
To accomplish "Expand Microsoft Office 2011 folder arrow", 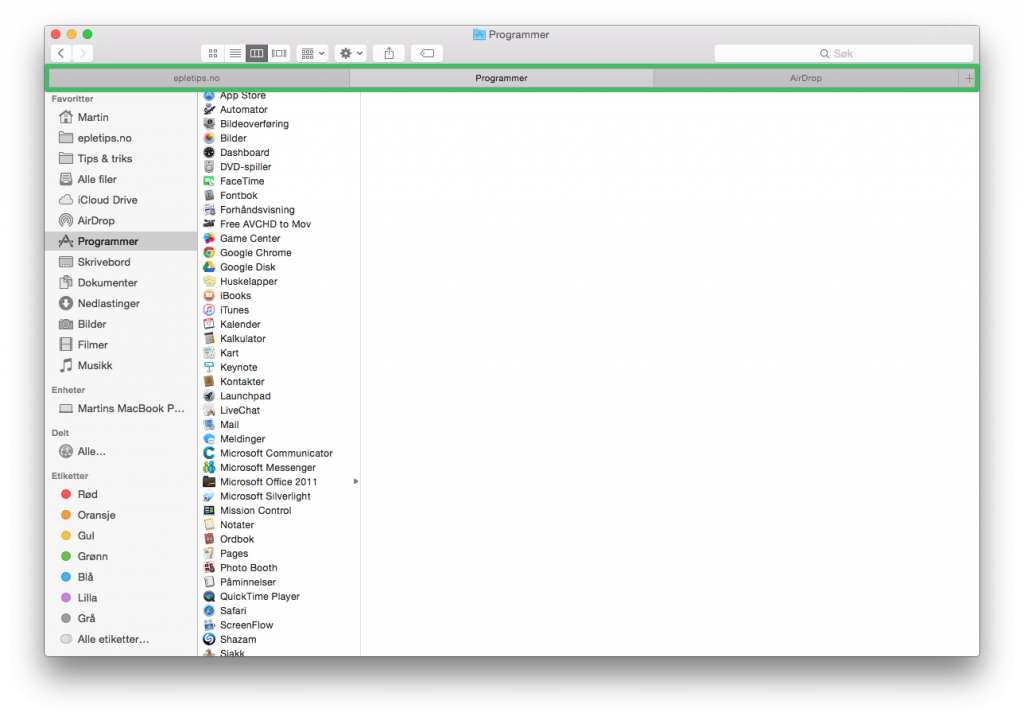I will click(x=355, y=482).
